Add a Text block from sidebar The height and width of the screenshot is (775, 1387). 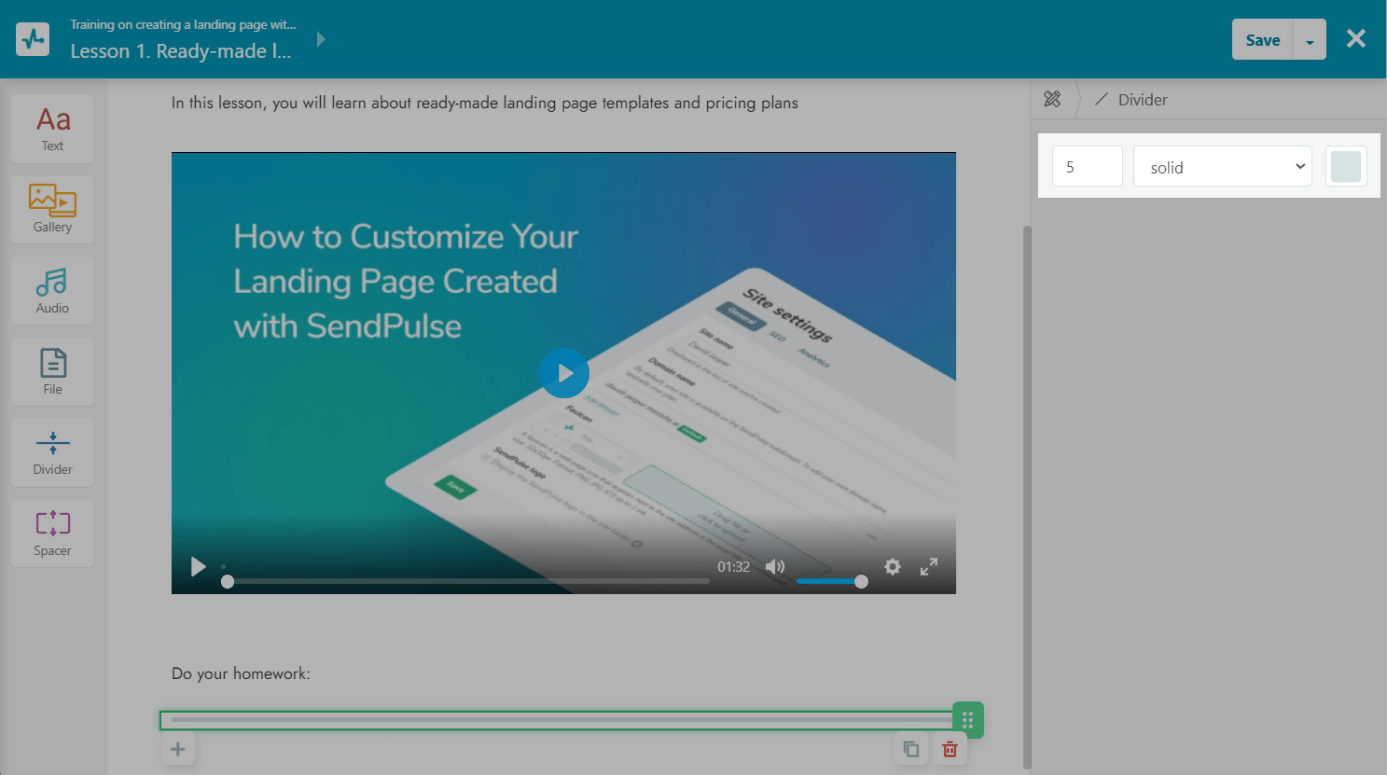[x=52, y=129]
